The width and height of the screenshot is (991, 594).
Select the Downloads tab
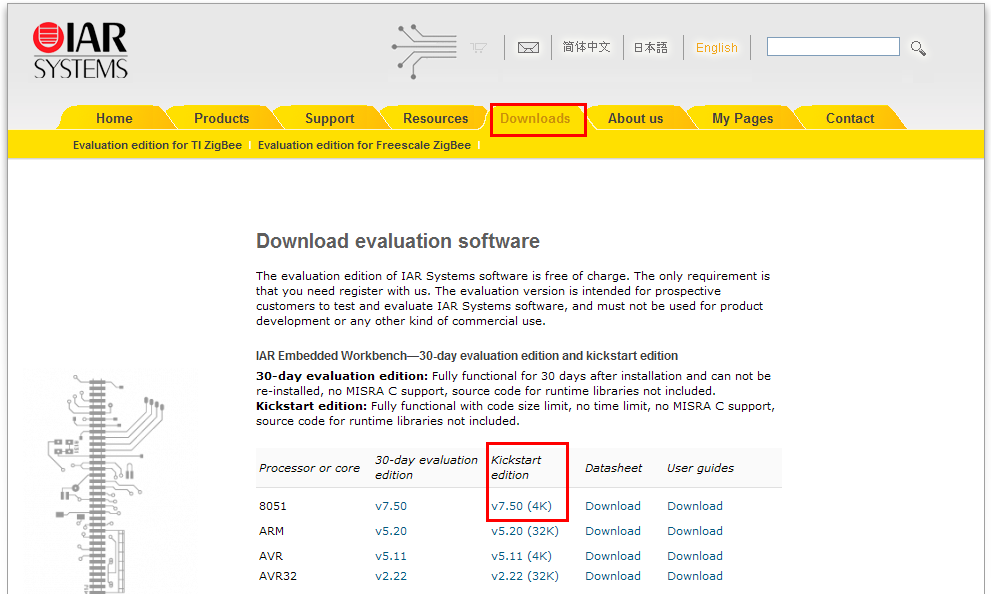(535, 118)
